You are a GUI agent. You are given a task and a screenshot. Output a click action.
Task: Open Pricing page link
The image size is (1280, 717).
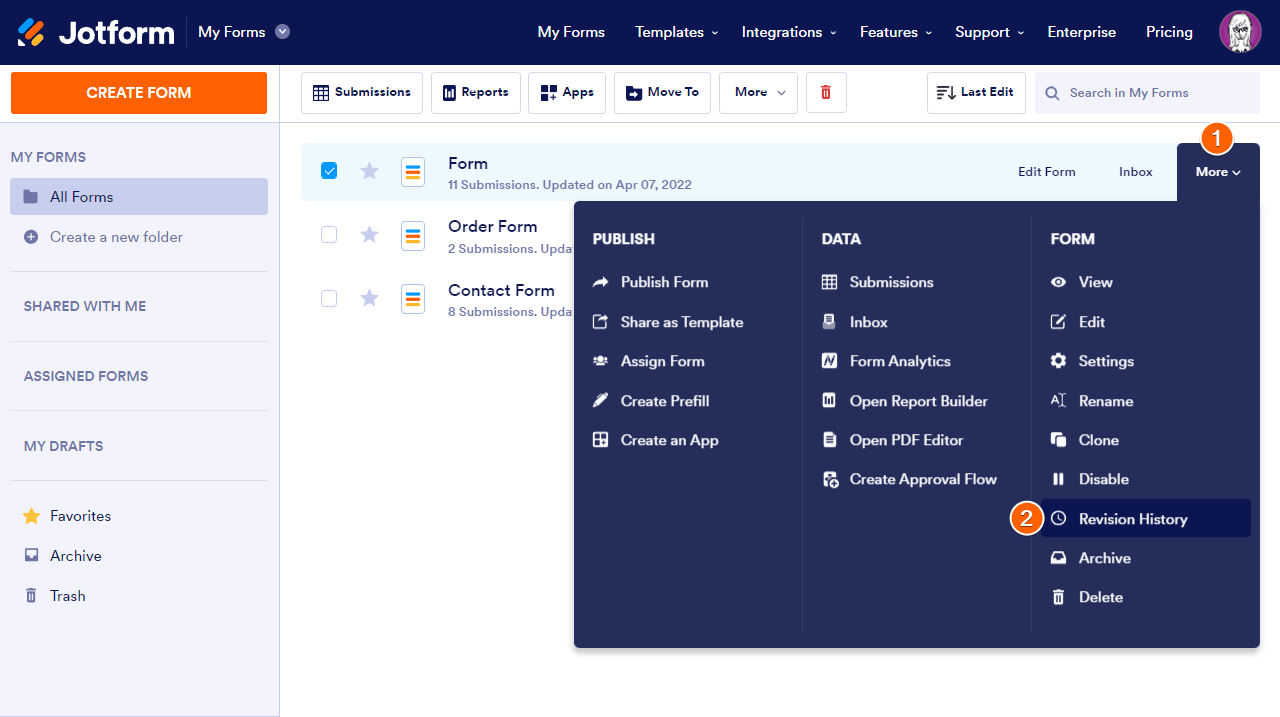pyautogui.click(x=1169, y=32)
